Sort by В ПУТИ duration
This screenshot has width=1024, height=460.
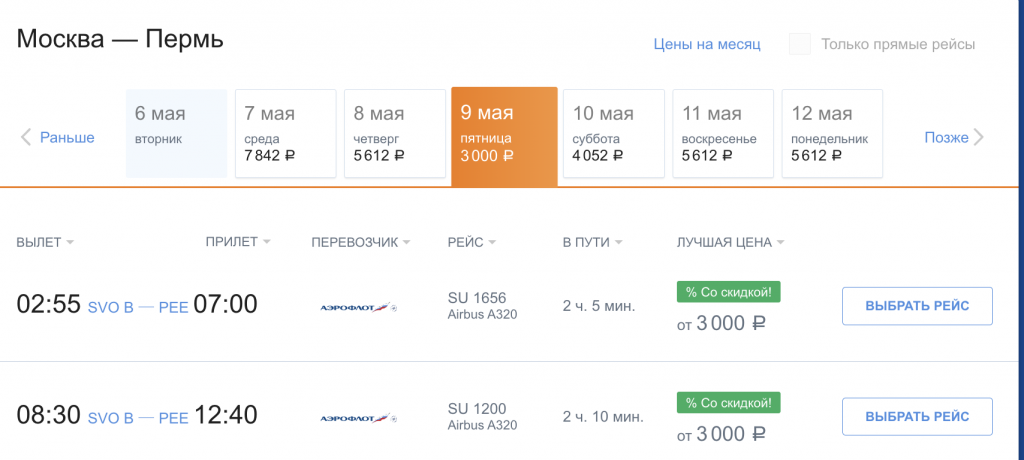tap(592, 242)
